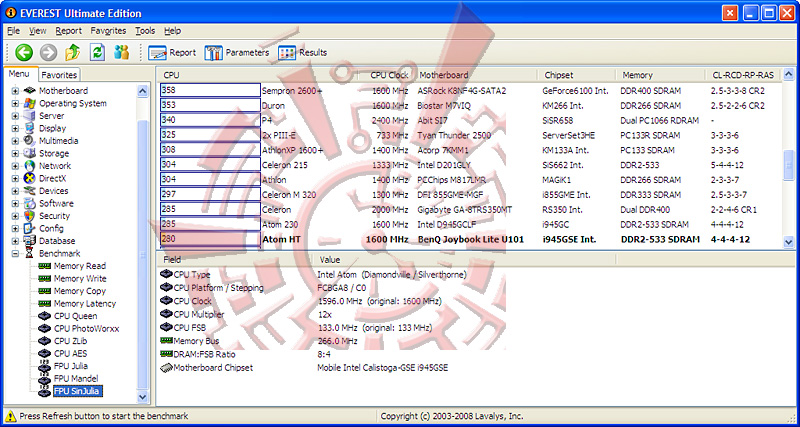Open the Favorites menu

(x=108, y=31)
